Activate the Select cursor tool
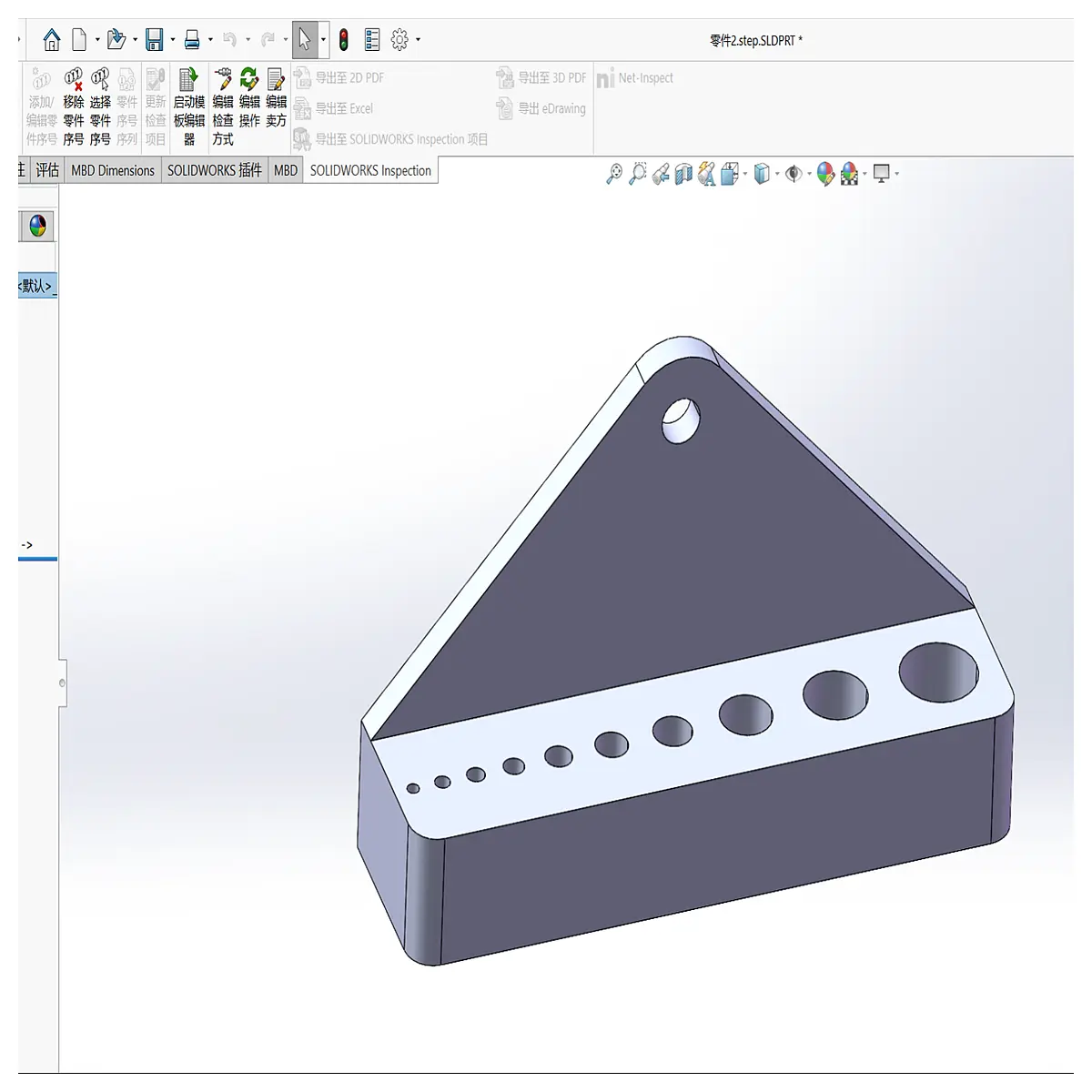The image size is (1092, 1092). pyautogui.click(x=305, y=39)
